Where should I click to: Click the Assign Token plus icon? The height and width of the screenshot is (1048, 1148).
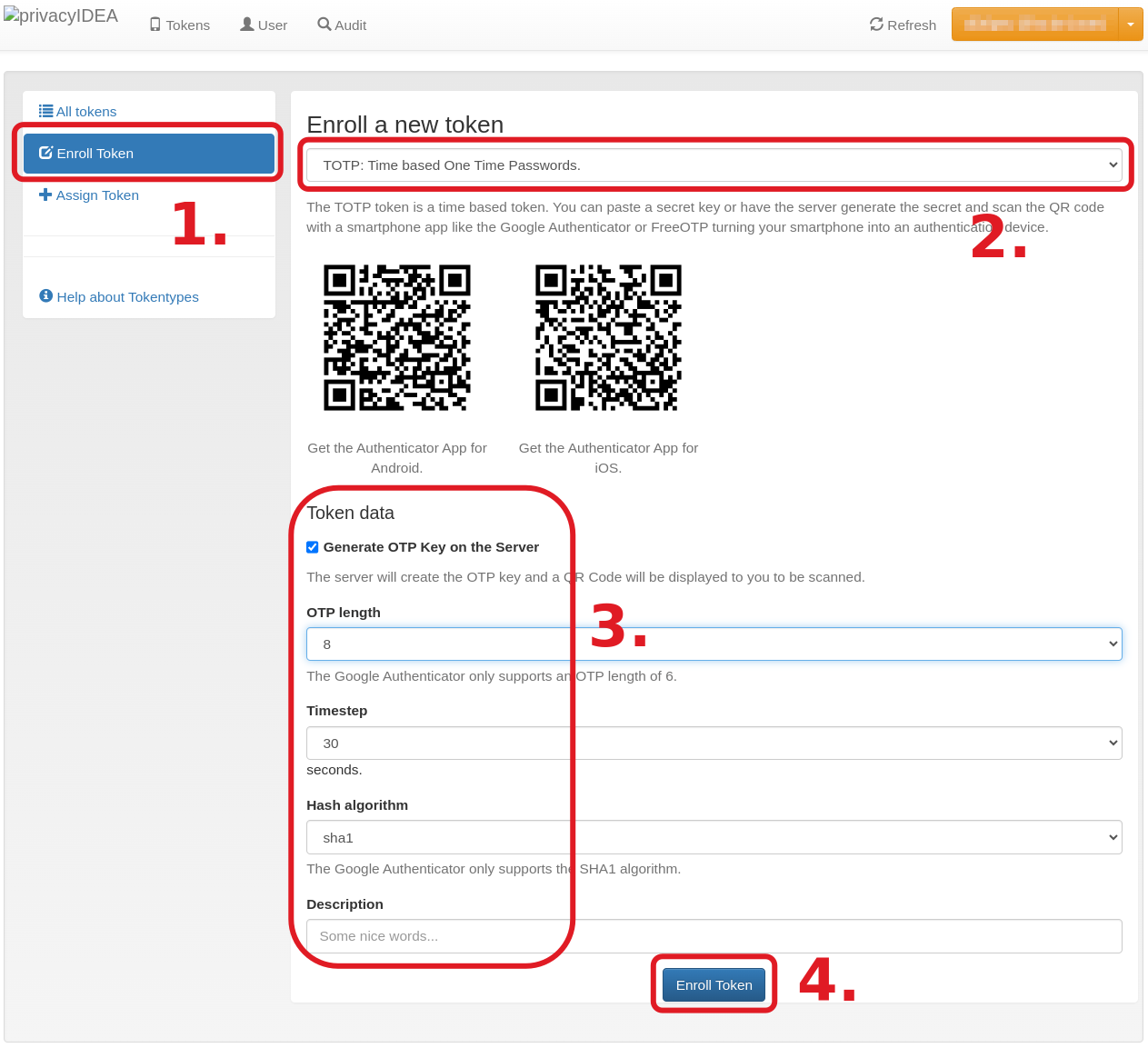pyautogui.click(x=45, y=195)
